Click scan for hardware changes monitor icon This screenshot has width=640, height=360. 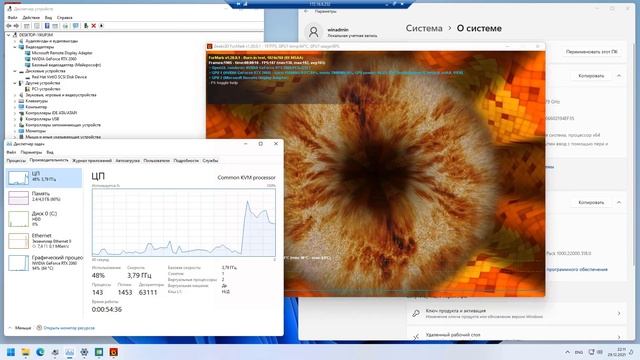pos(76,26)
